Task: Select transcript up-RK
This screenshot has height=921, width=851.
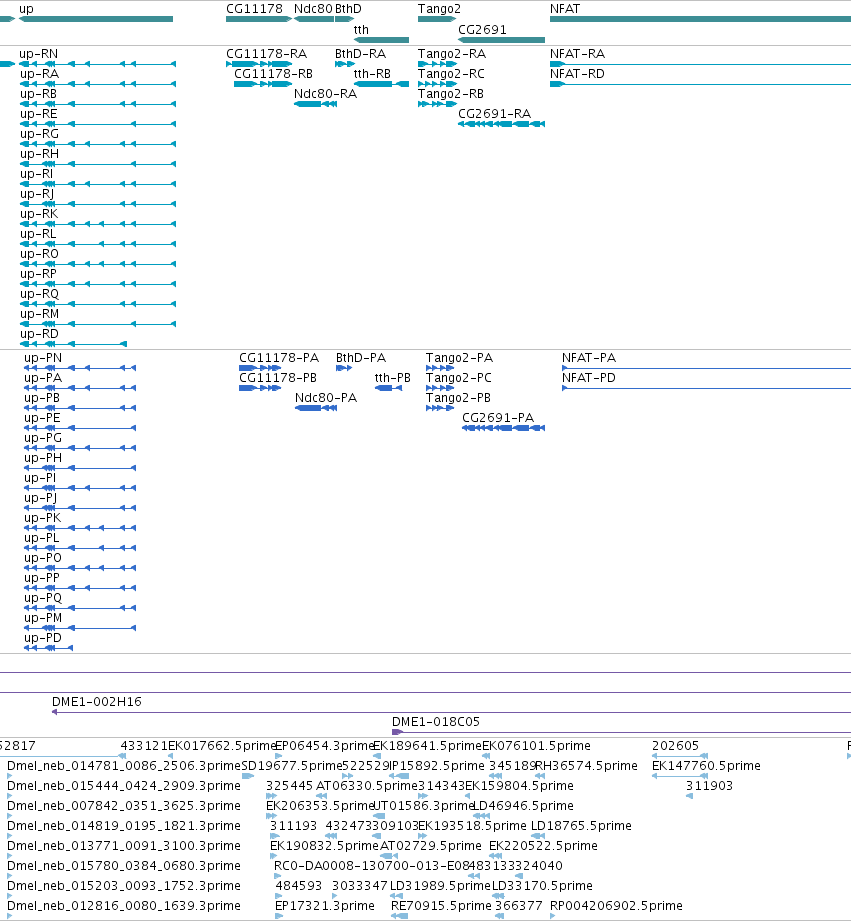Action: (x=97, y=224)
